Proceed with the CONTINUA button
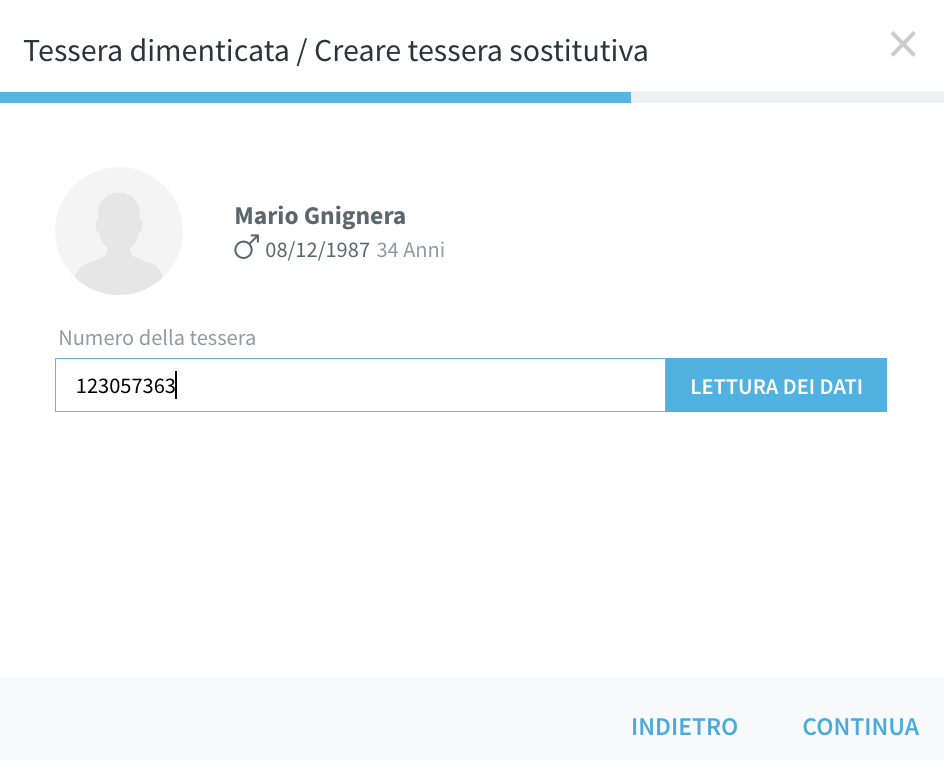Viewport: 944px width, 760px height. coord(861,727)
